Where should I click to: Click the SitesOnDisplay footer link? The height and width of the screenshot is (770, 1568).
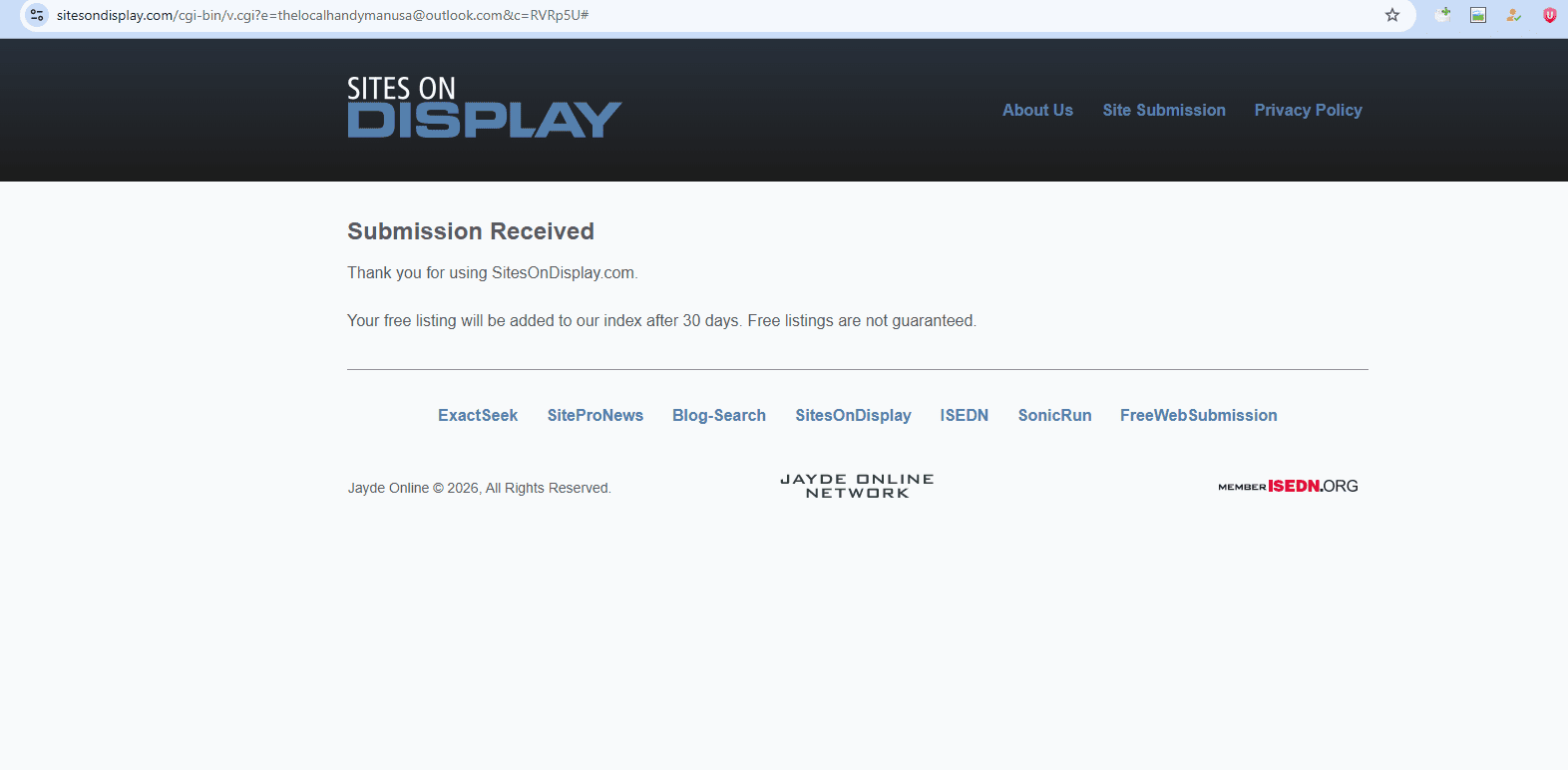tap(853, 416)
